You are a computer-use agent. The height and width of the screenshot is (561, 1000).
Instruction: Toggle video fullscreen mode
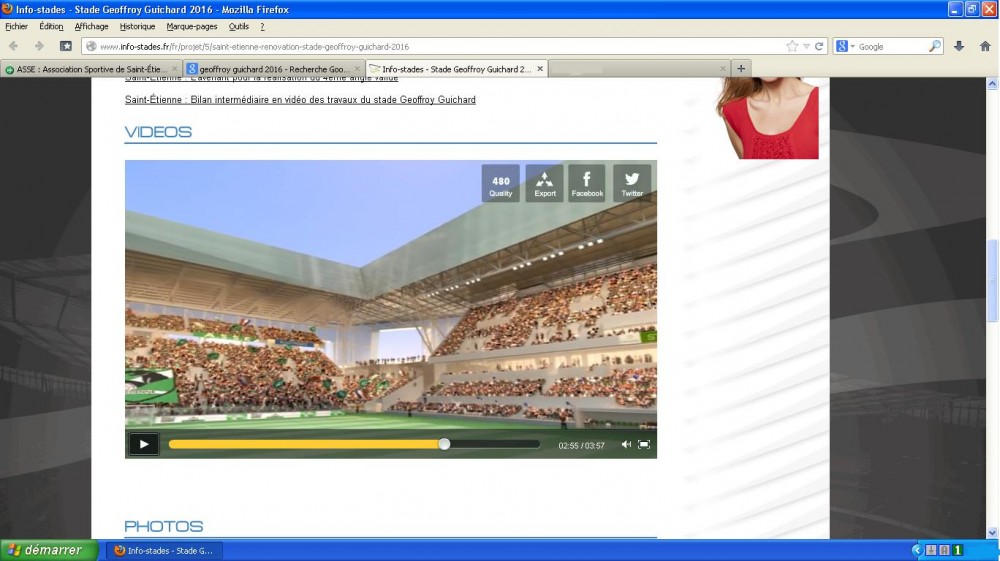point(644,444)
